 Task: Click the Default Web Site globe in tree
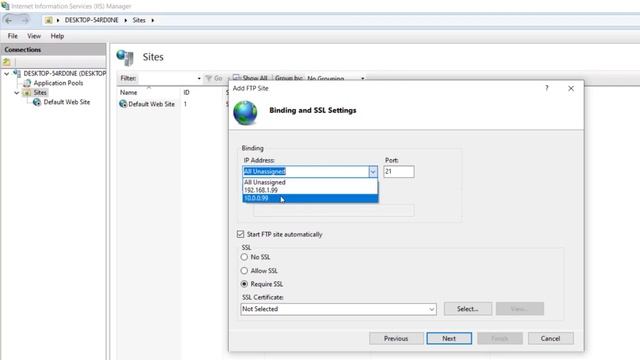[x=37, y=102]
